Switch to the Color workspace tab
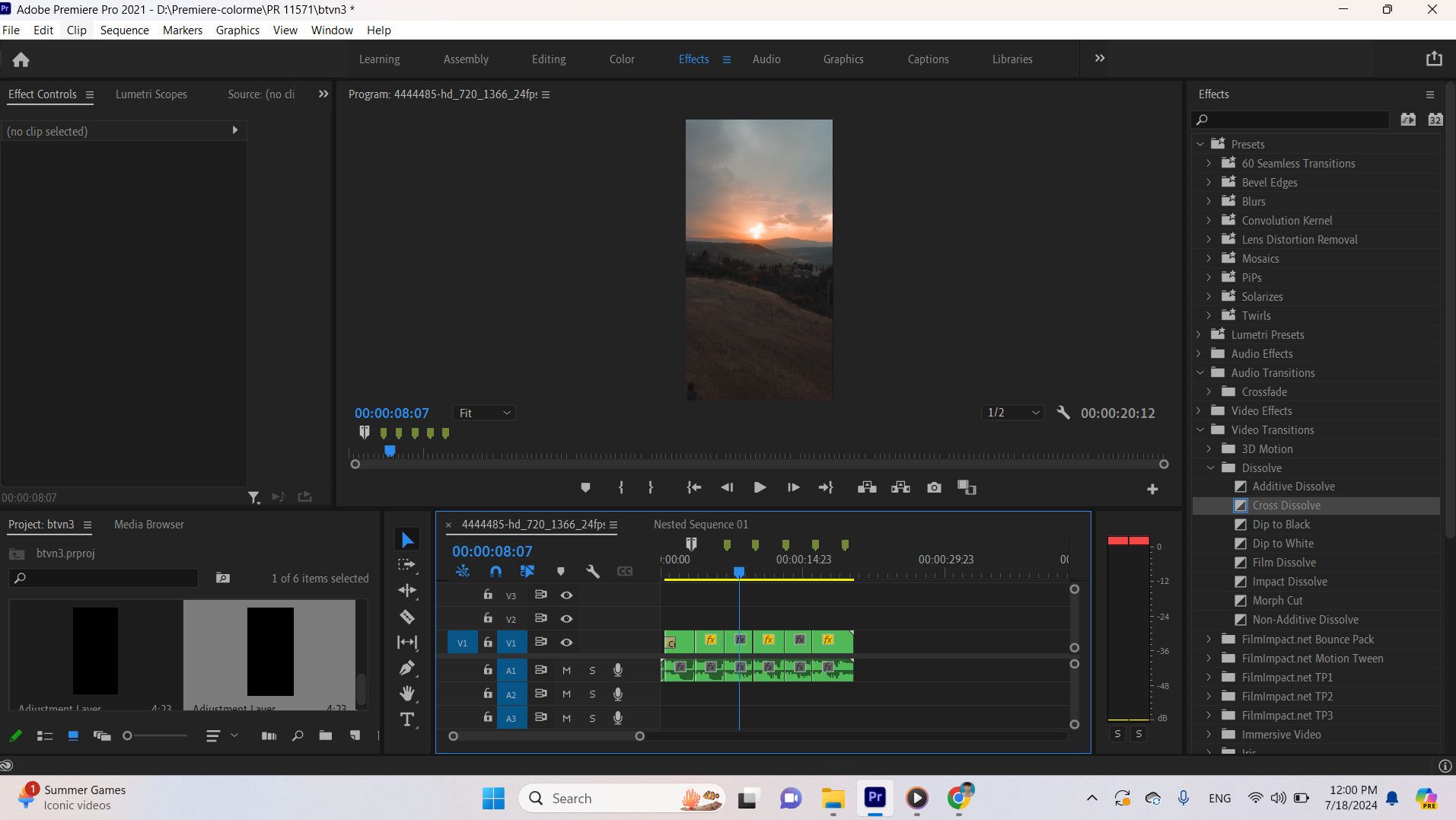Viewport: 1456px width, 820px height. [x=622, y=59]
